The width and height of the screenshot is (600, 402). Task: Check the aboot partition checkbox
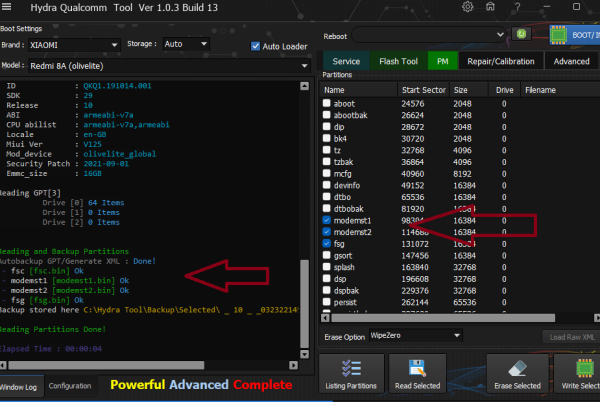point(326,103)
